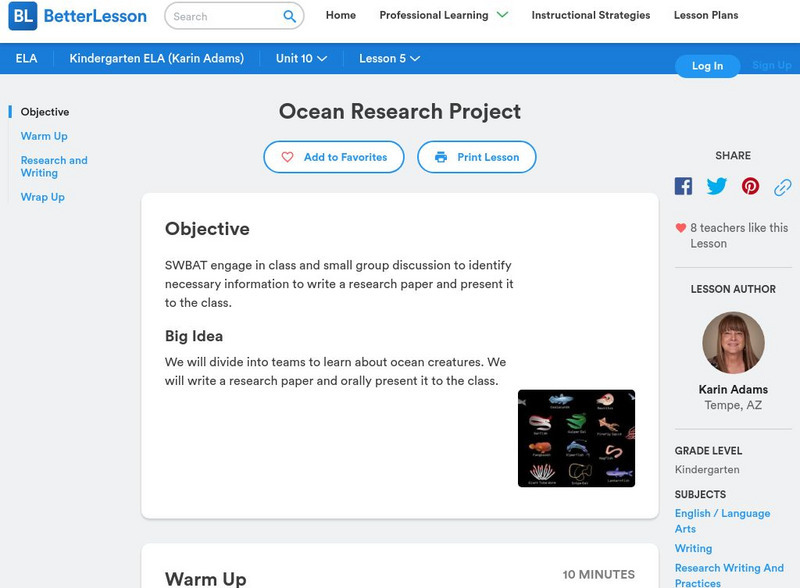Click the red heart next to teachers like

[681, 228]
